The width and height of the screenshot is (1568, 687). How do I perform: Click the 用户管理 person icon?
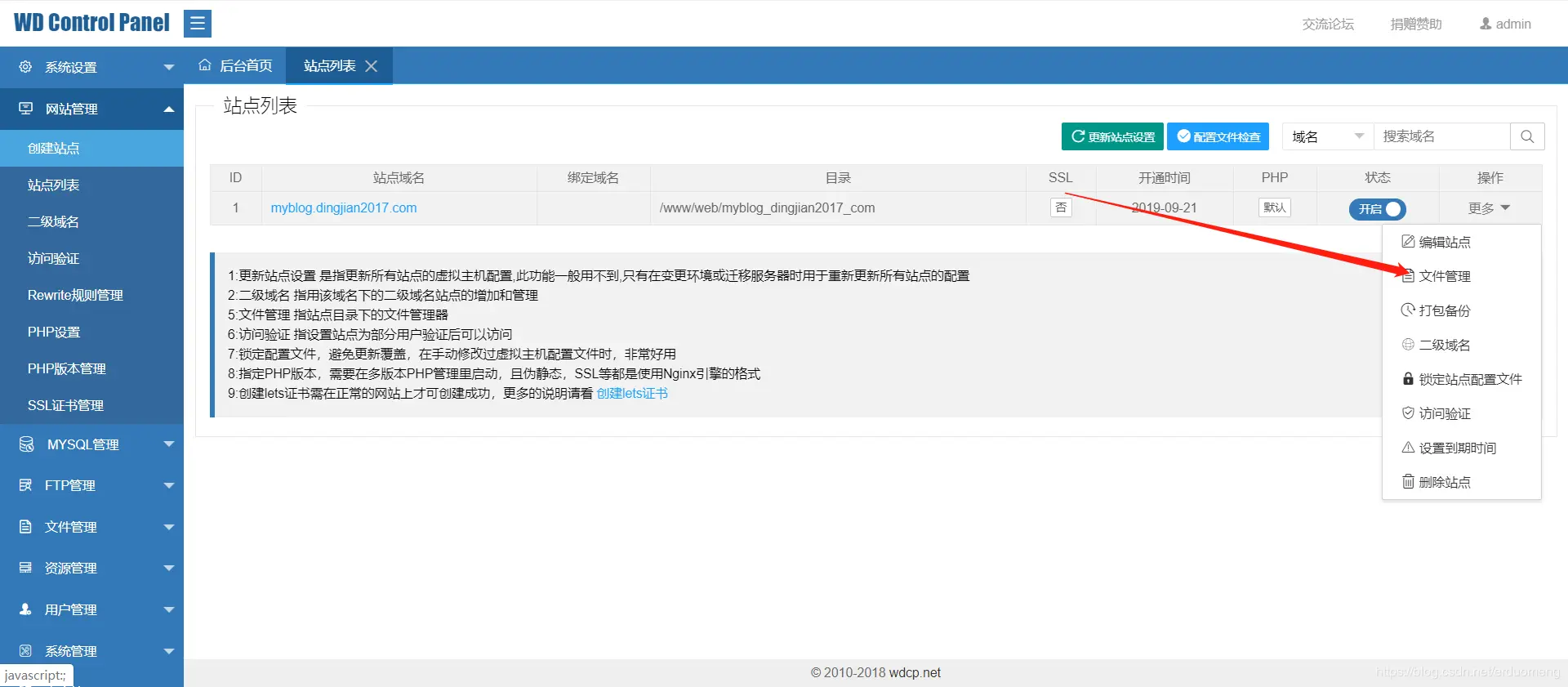coord(25,609)
